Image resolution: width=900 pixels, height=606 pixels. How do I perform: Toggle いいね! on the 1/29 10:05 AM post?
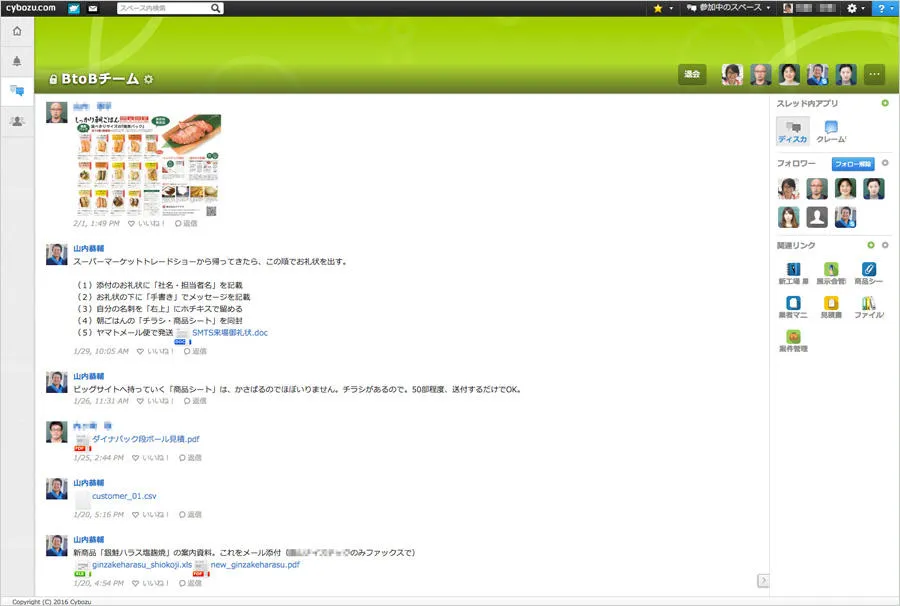155,352
